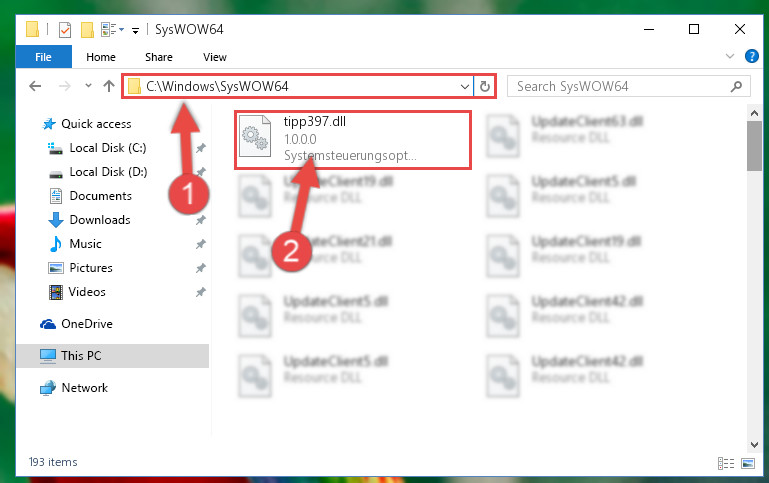Click Properties icon in quick access toolbar
The height and width of the screenshot is (483, 769).
[x=65, y=29]
